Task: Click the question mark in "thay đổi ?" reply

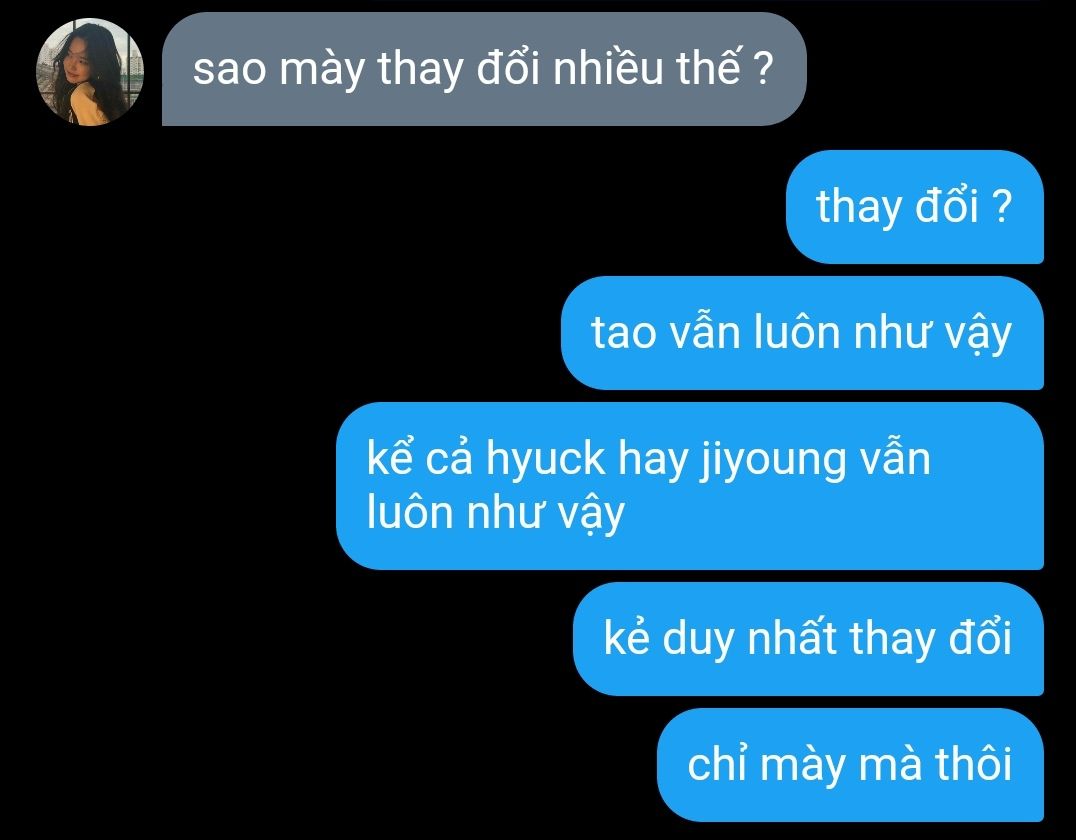Action: click(x=1002, y=206)
